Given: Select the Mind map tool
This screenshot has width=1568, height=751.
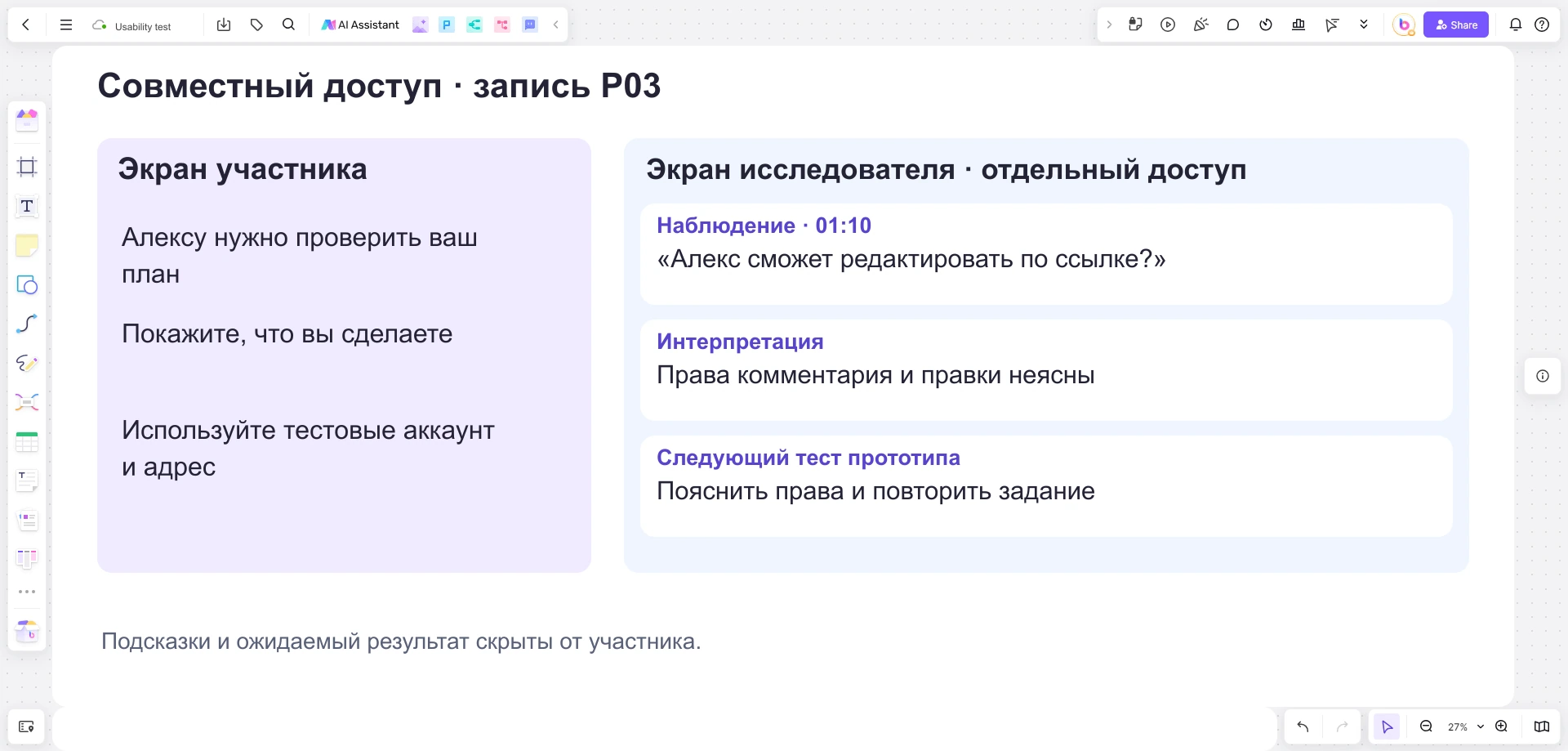Looking at the screenshot, I should (x=27, y=402).
